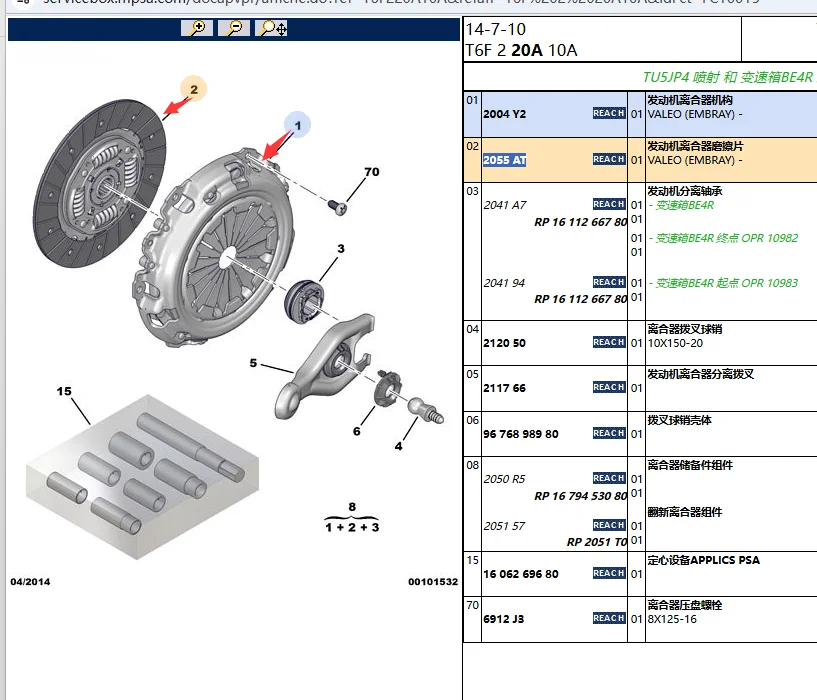Screen dimensions: 817x700
Task: Select the description 定心设备APPLICS PSA
Action: [703, 560]
